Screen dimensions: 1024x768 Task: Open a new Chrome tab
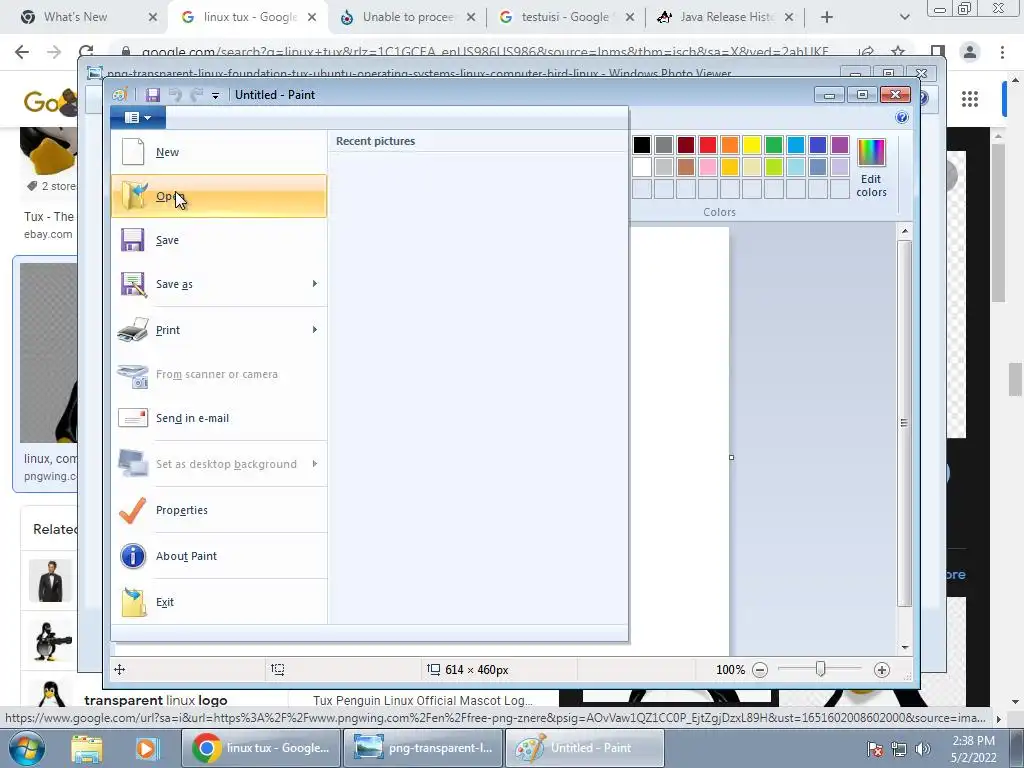(x=827, y=17)
